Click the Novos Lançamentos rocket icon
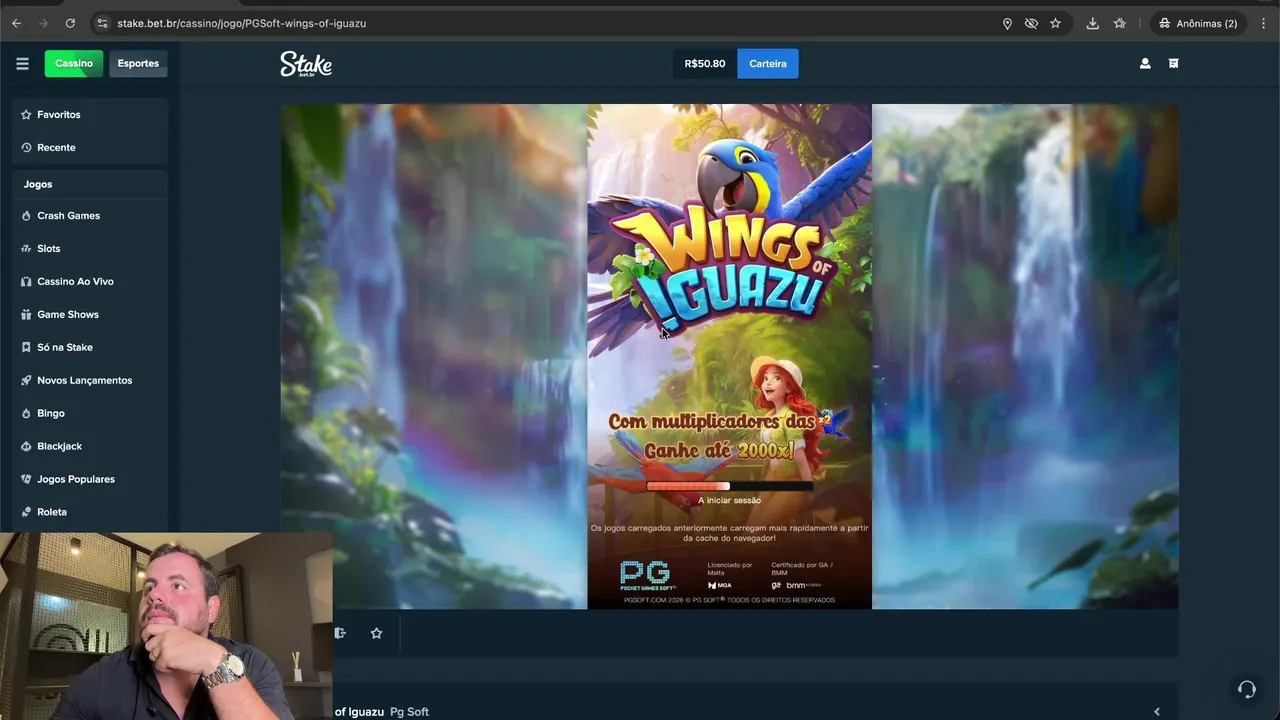This screenshot has height=720, width=1280. click(x=27, y=381)
